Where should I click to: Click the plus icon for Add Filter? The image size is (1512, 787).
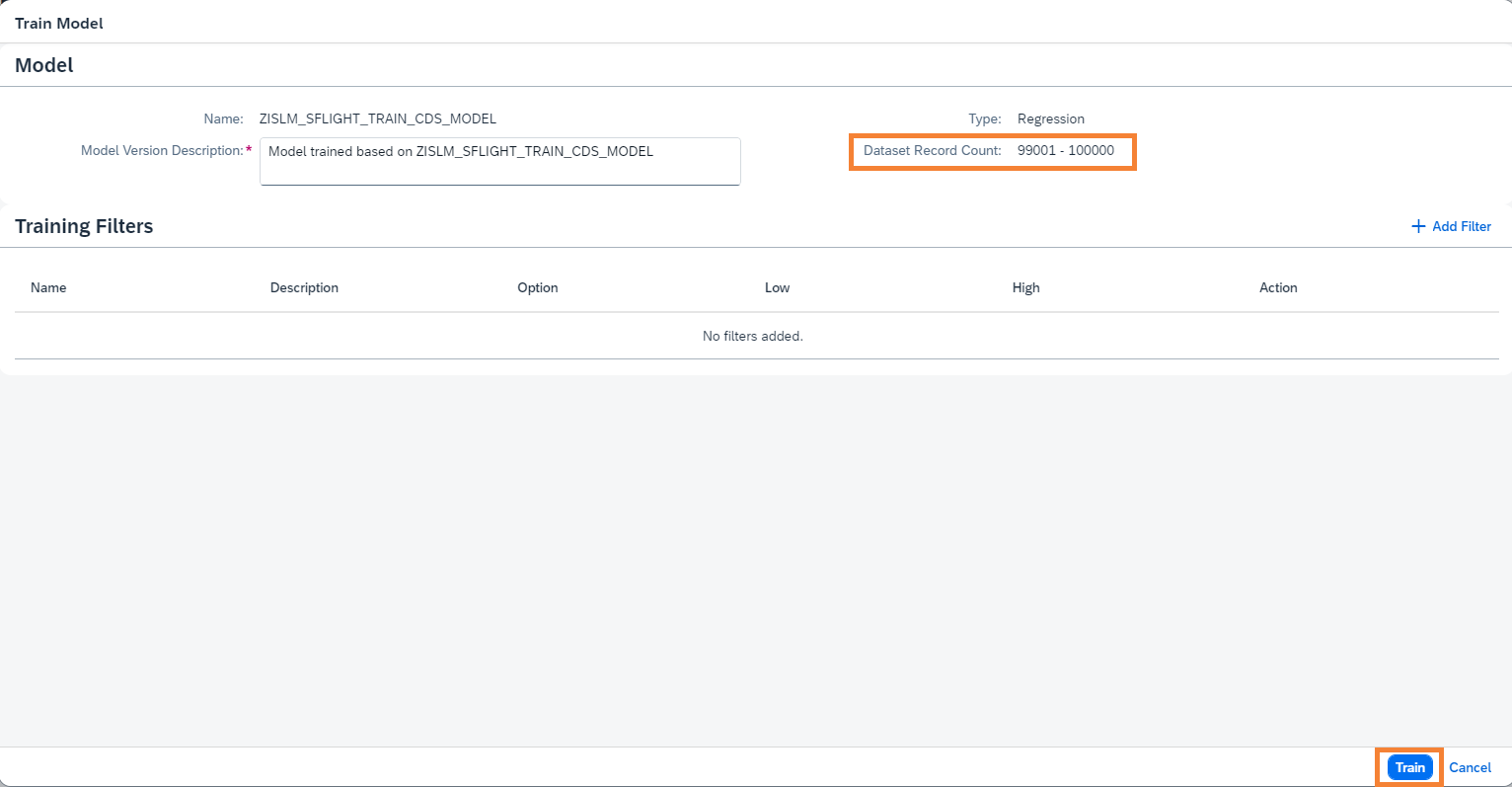tap(1418, 226)
